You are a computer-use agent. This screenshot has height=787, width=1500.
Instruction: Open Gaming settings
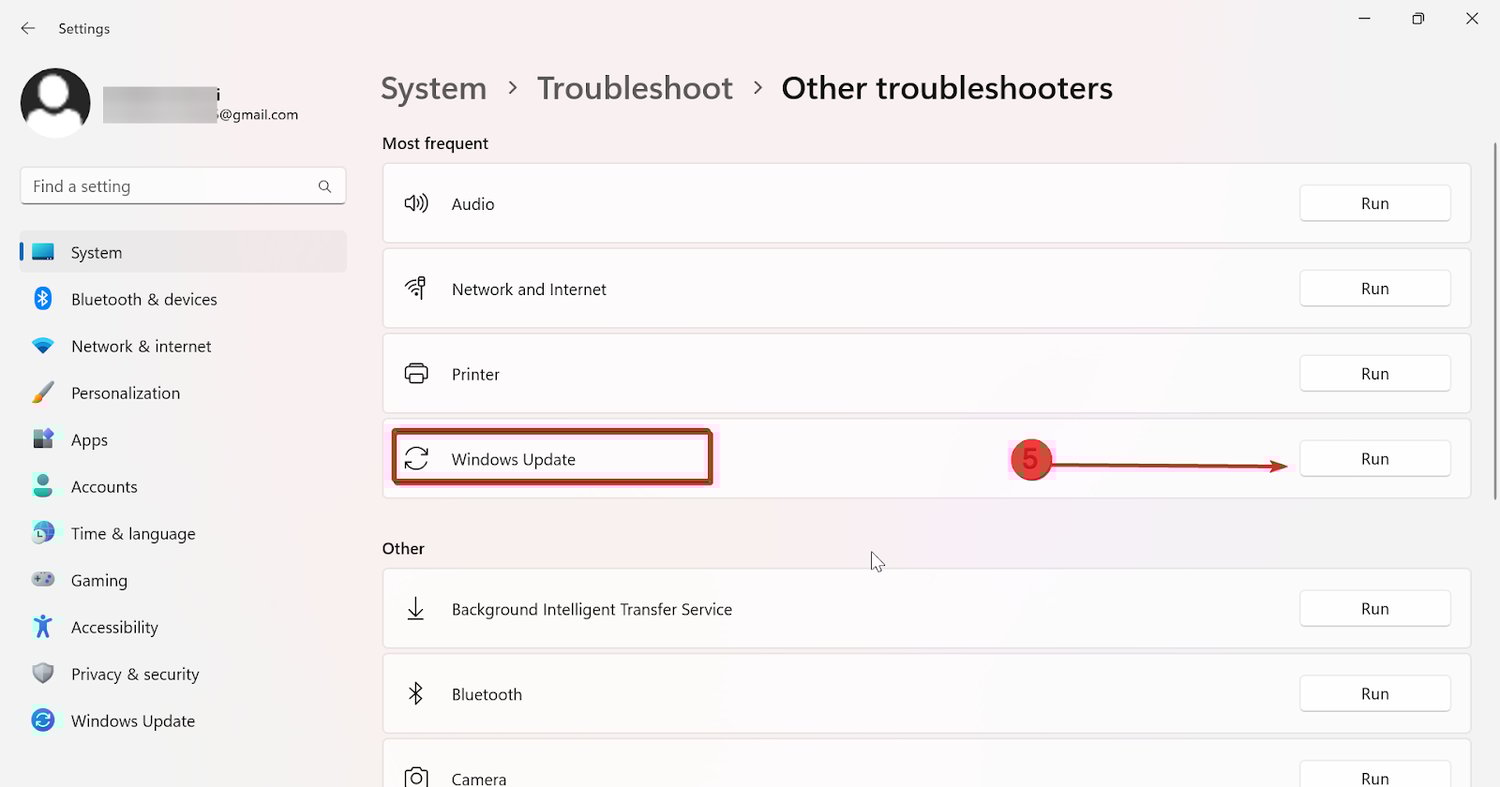(x=183, y=580)
